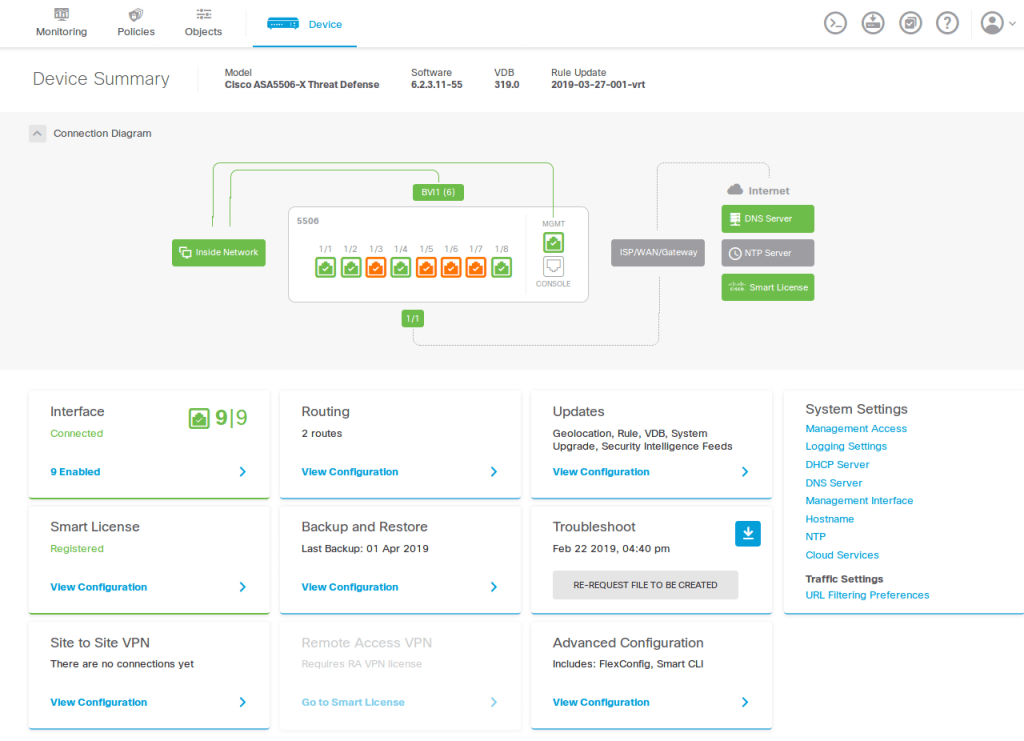Viewport: 1024px width, 741px height.
Task: Open the user profile menu
Action: 998,24
